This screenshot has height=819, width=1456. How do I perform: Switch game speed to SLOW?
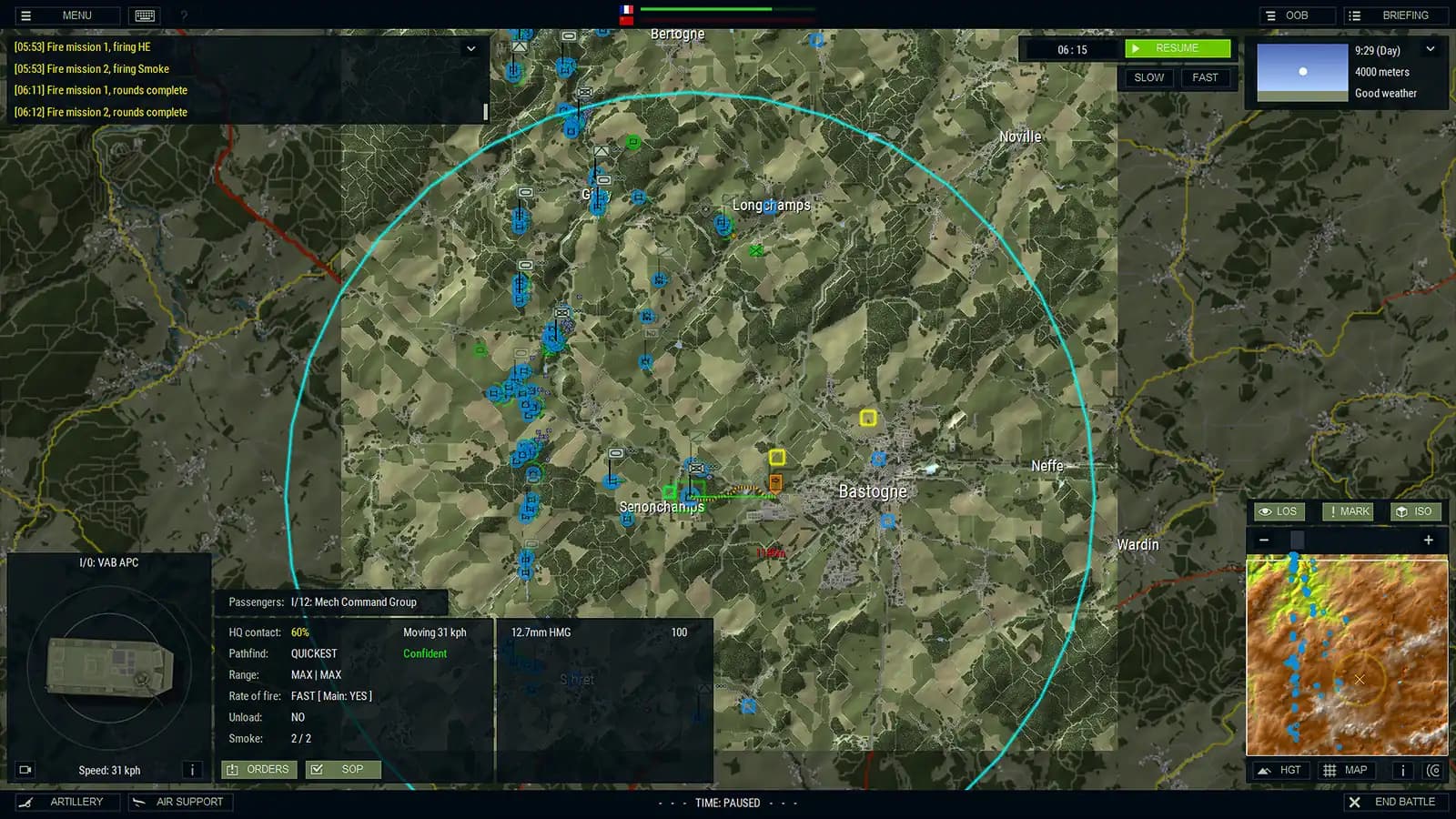tap(1148, 77)
